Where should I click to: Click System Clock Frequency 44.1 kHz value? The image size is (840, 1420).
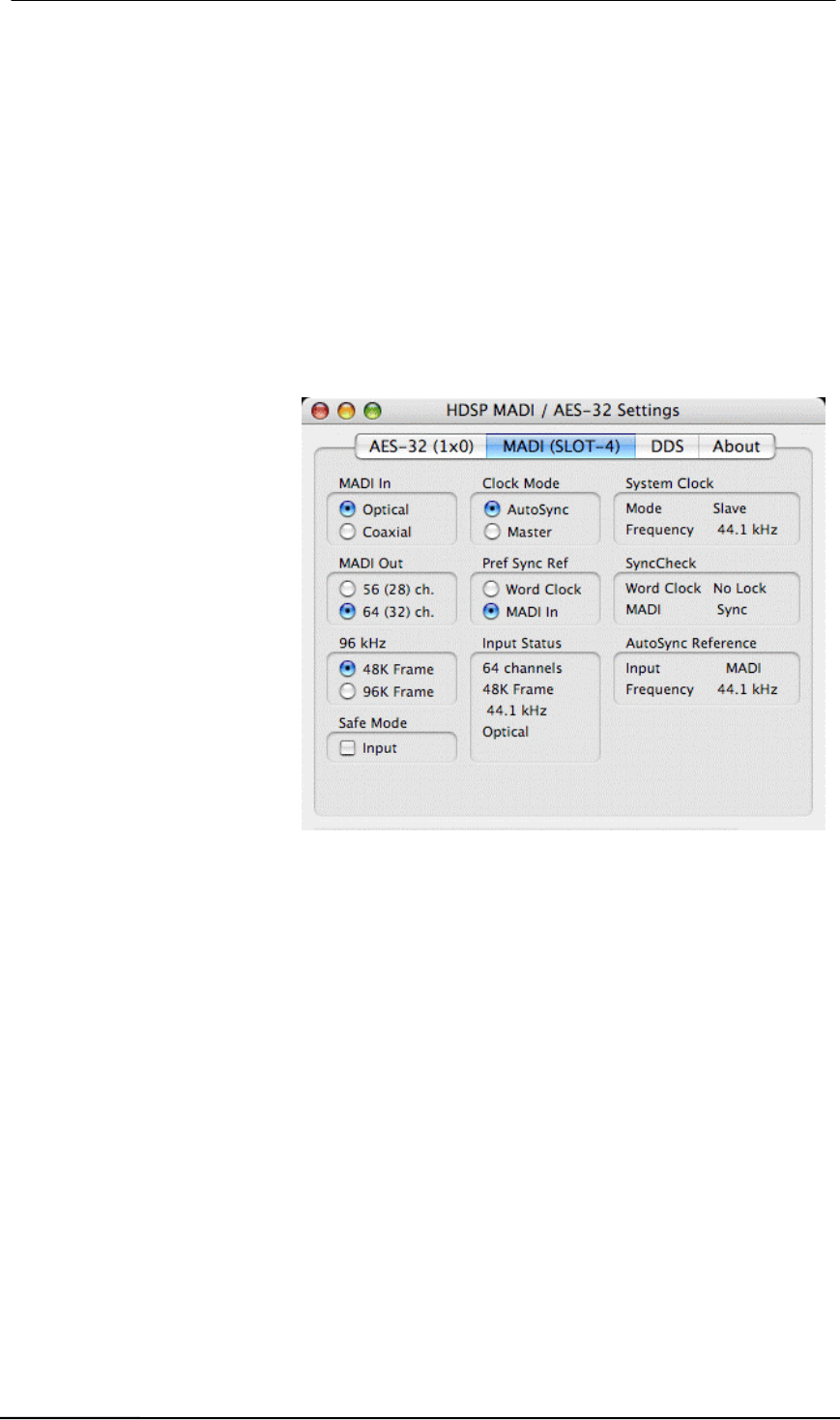point(747,530)
